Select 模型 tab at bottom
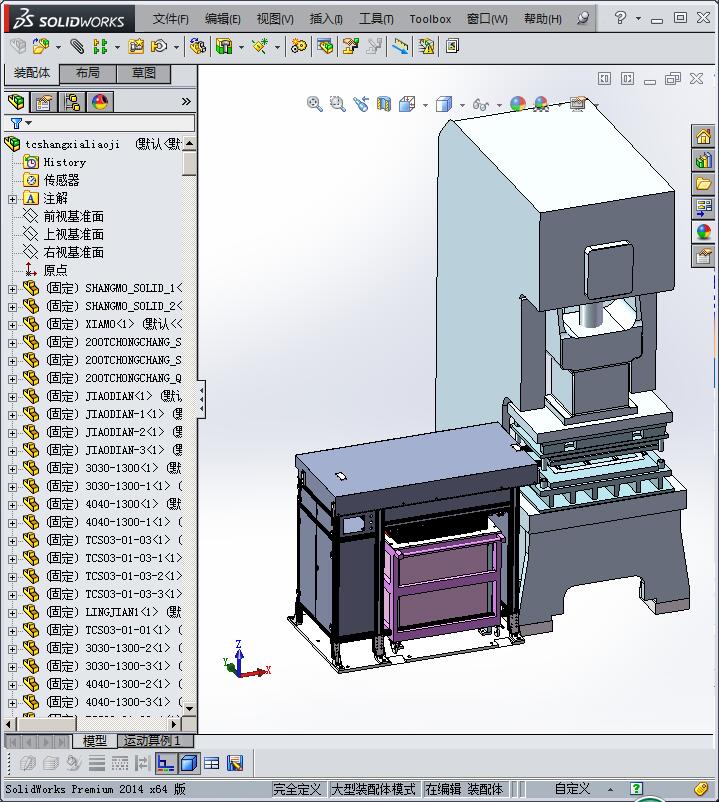719x802 pixels. (x=95, y=741)
